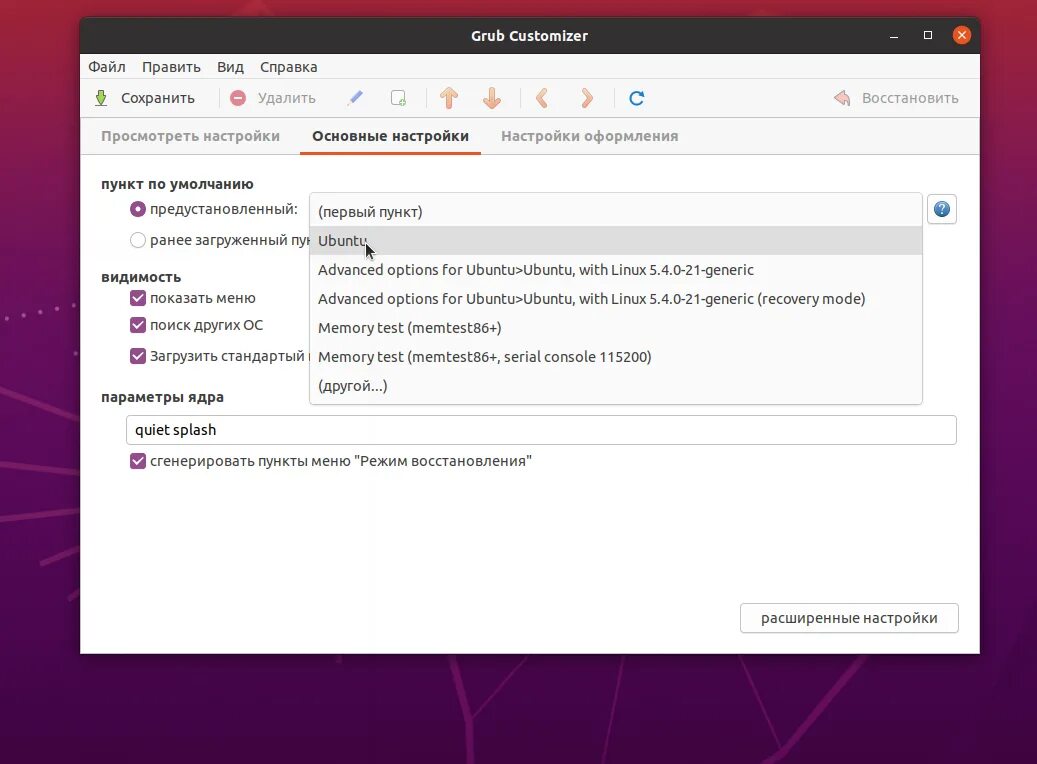Open the Вид menu
The height and width of the screenshot is (764, 1037).
(230, 67)
